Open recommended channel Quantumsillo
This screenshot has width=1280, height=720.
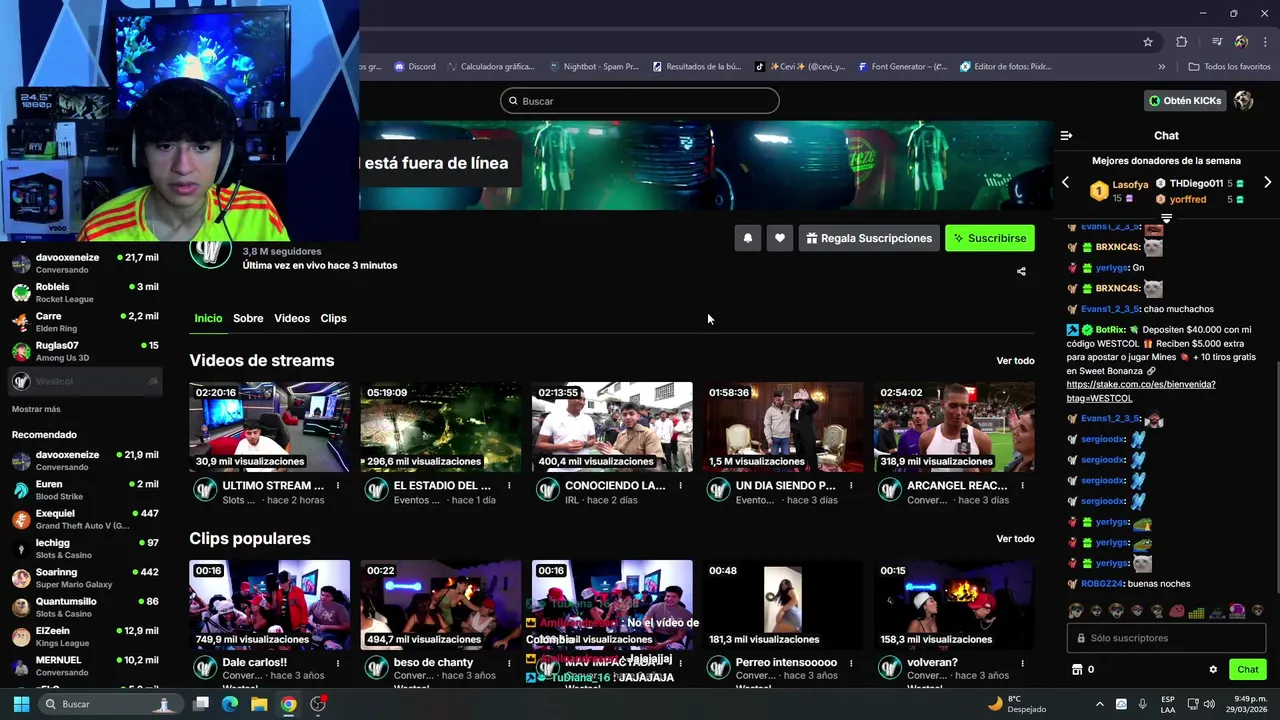point(85,607)
